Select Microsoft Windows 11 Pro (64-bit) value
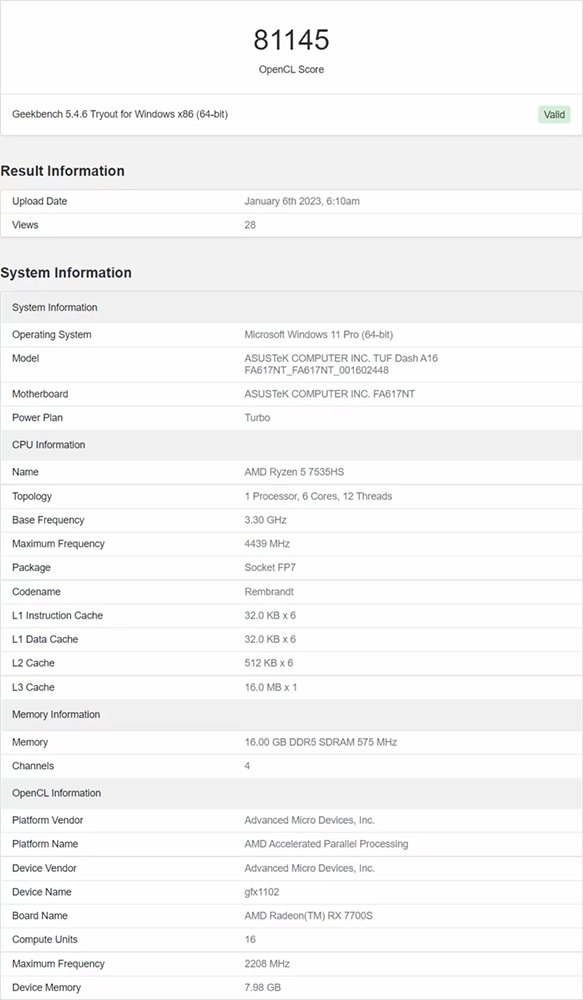Viewport: 583px width, 1000px height. coord(319,334)
